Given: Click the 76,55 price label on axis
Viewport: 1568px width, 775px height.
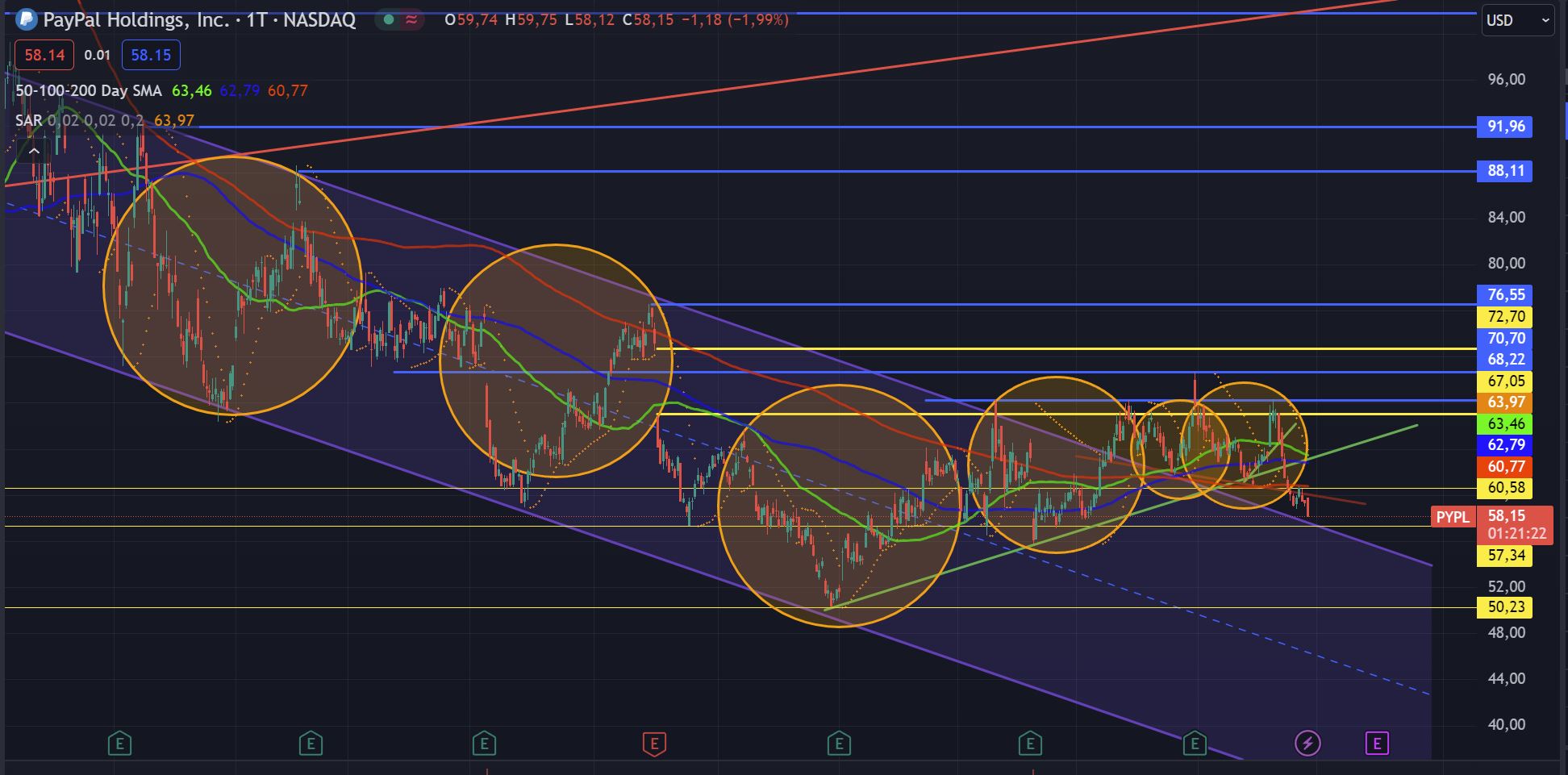Looking at the screenshot, I should pyautogui.click(x=1504, y=295).
